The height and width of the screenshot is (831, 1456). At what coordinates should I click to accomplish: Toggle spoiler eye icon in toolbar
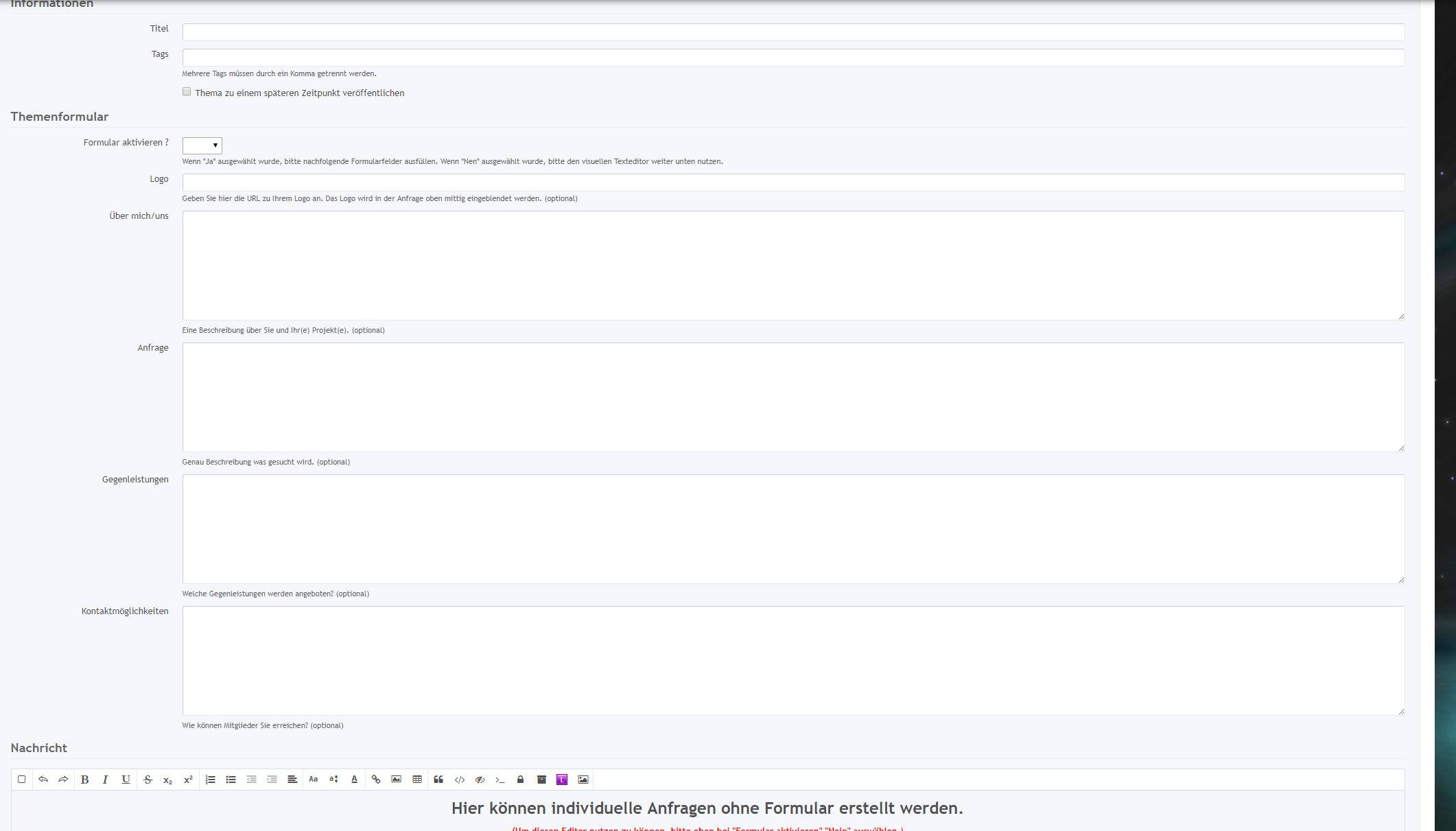tap(480, 780)
